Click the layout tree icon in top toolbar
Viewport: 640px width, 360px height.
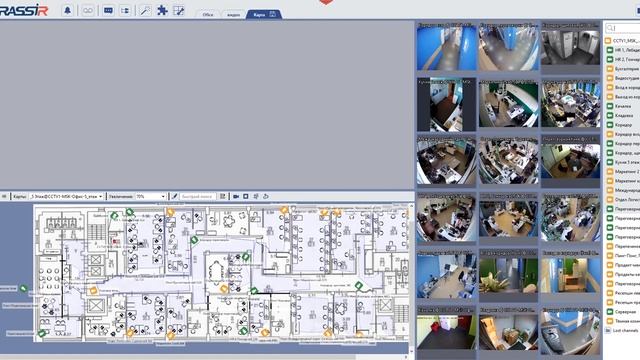125,11
